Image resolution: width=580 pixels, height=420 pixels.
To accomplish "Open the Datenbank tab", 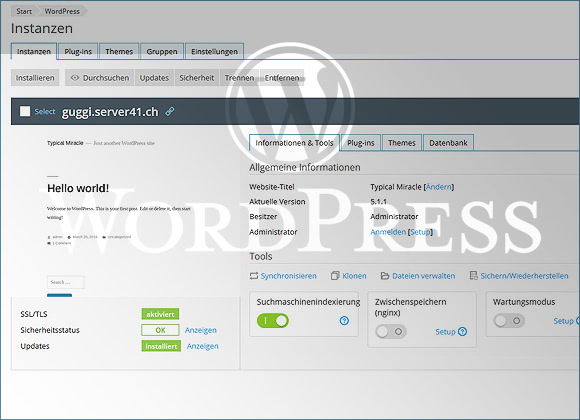I will pyautogui.click(x=448, y=143).
